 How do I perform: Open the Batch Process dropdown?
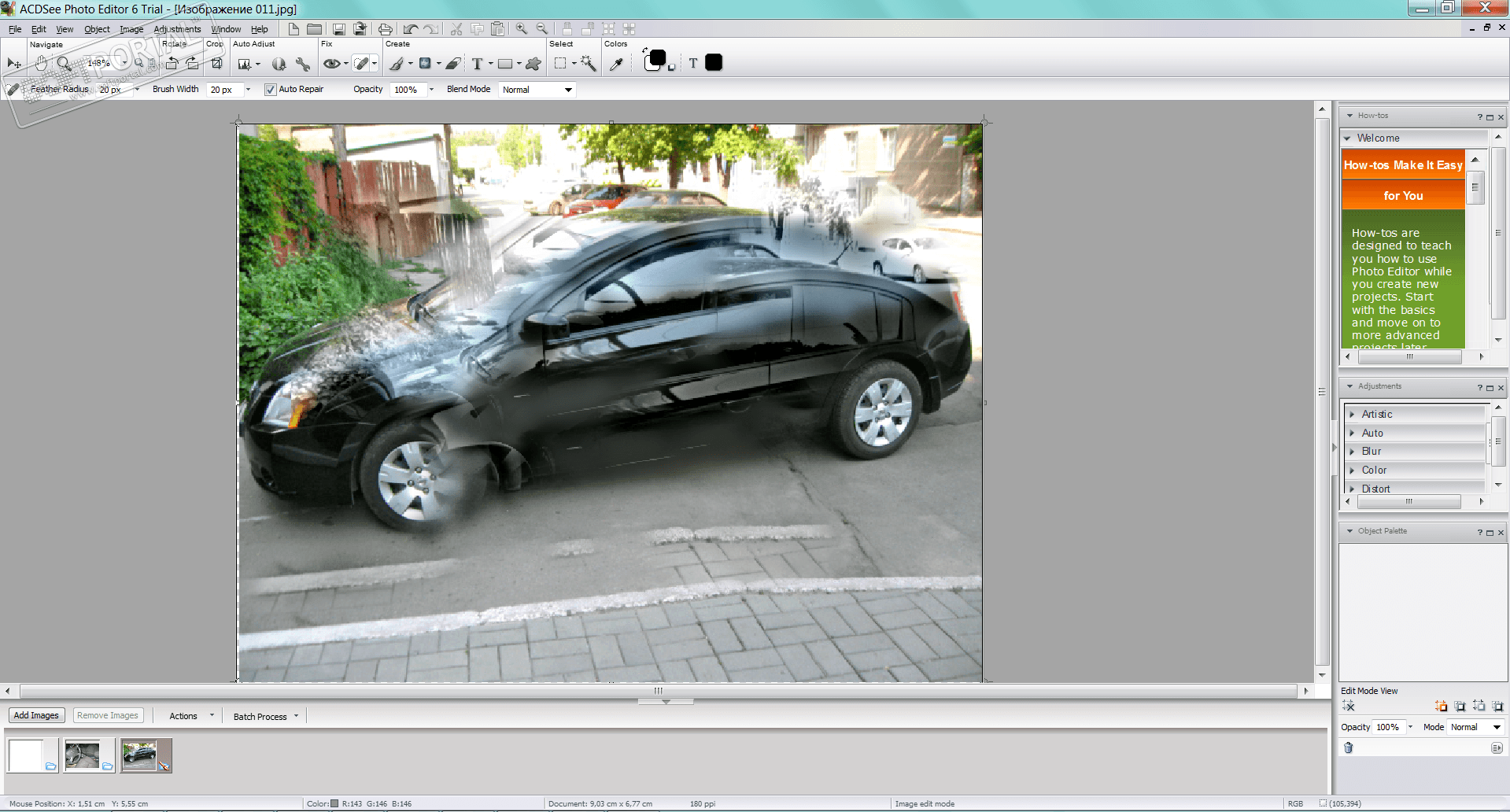[266, 716]
